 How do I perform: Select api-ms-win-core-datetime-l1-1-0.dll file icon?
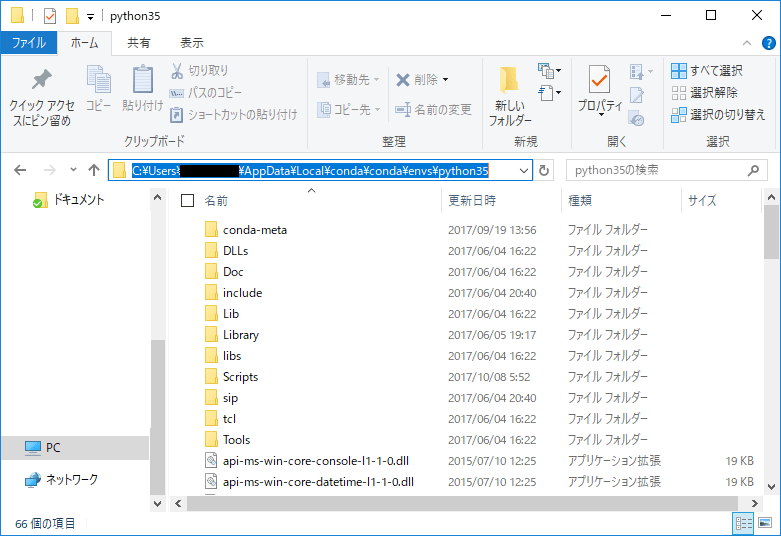pyautogui.click(x=211, y=482)
